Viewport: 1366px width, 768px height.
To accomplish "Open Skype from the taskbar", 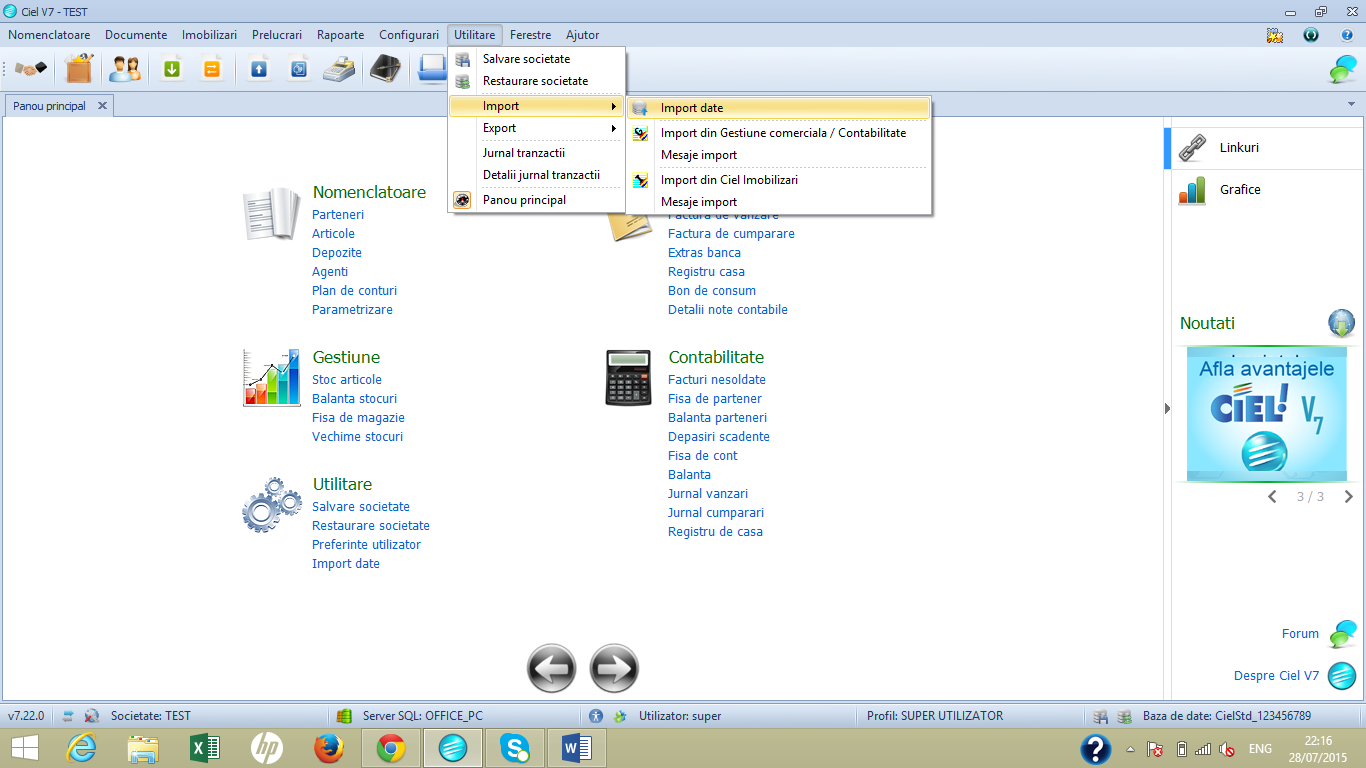I will point(515,748).
